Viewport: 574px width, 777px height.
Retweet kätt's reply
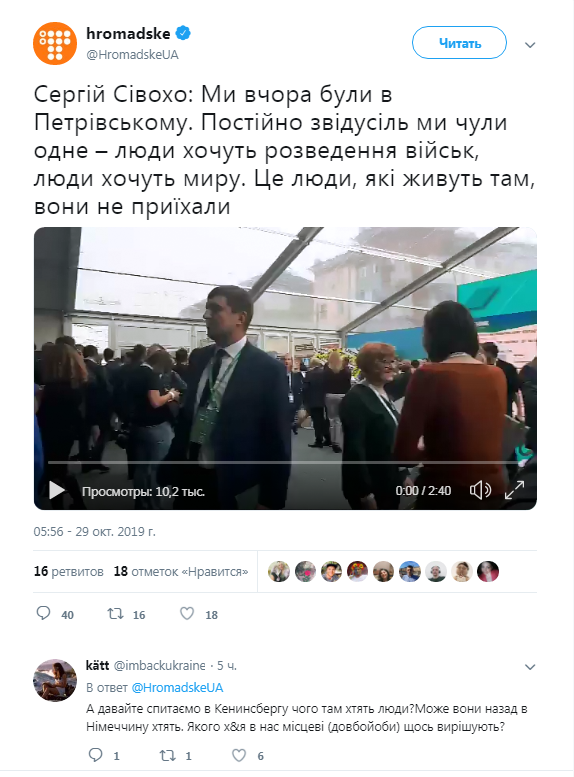coord(168,755)
